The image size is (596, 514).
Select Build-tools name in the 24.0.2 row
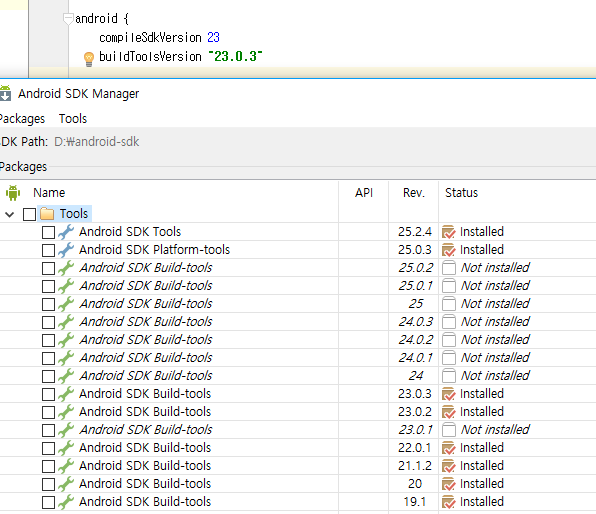[146, 339]
